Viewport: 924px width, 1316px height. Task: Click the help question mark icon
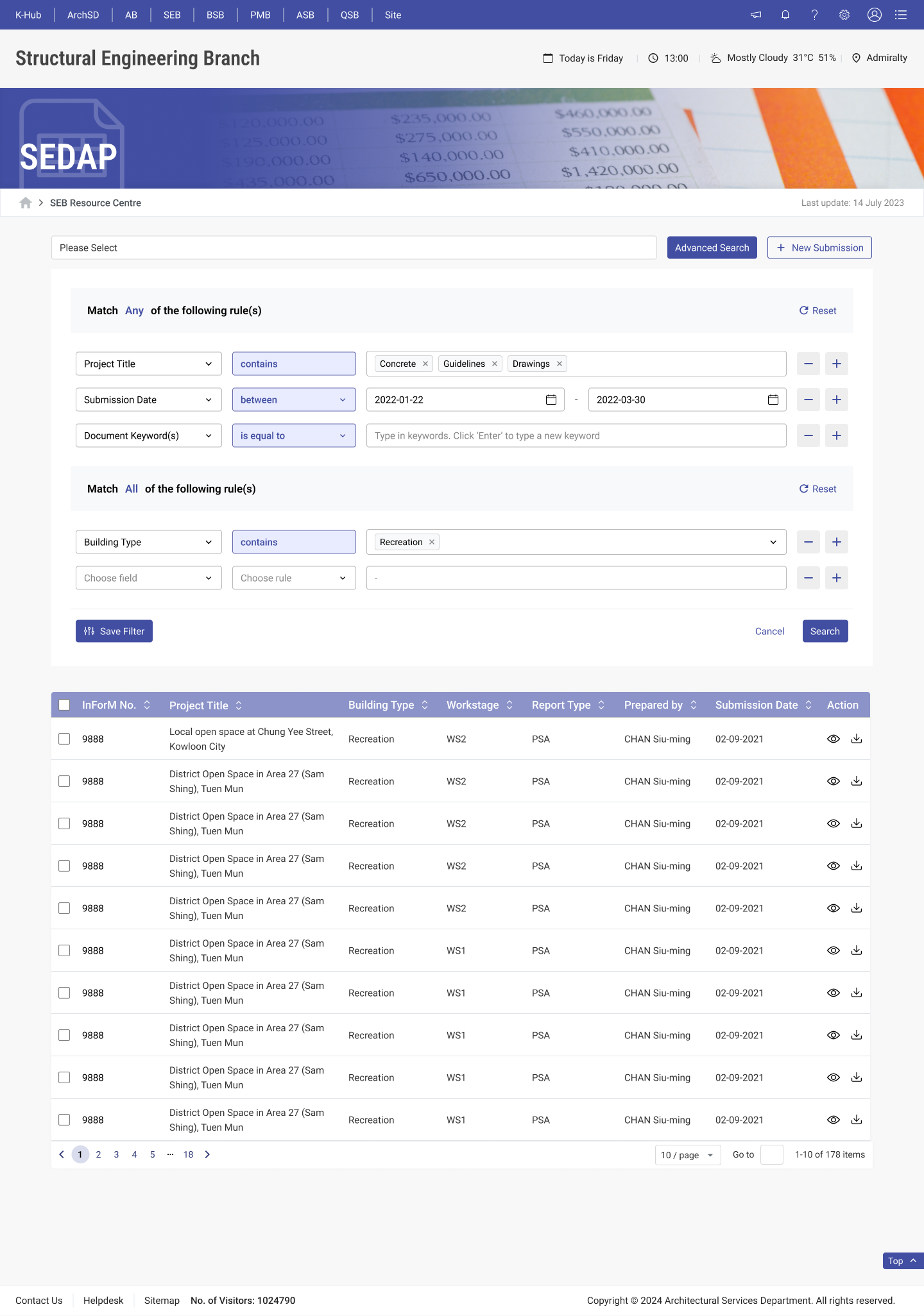coord(815,15)
